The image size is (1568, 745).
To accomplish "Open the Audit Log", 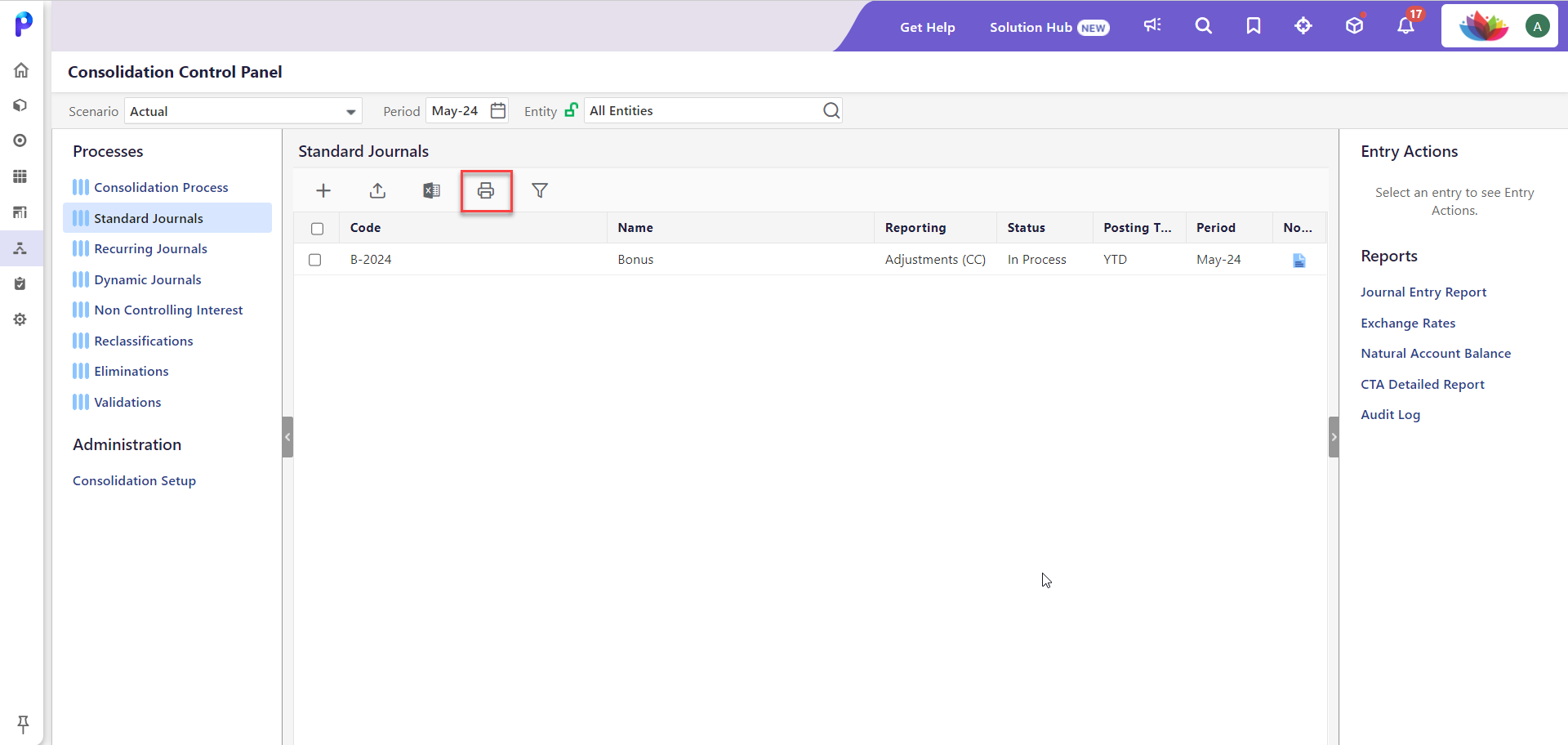I will [x=1390, y=414].
